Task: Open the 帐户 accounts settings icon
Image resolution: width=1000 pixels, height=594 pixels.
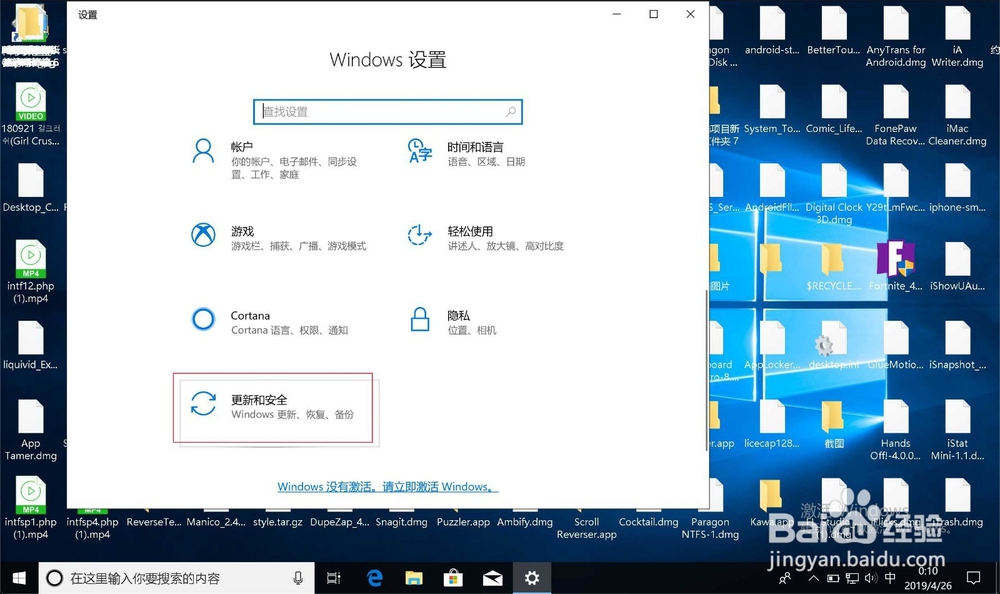Action: [203, 152]
